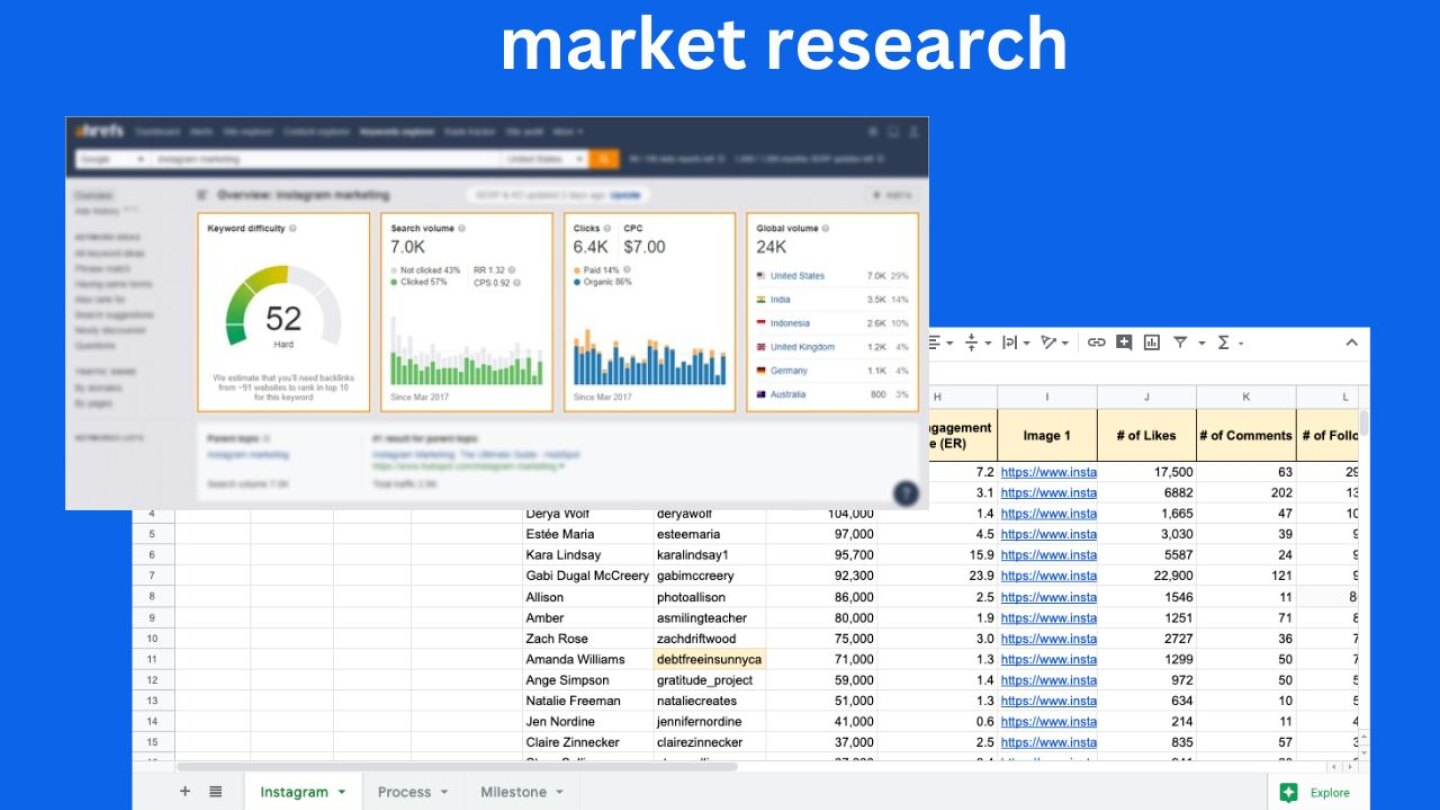This screenshot has width=1440, height=810.
Task: Collapse the Sheets toolbar with up chevron
Action: [x=1352, y=342]
